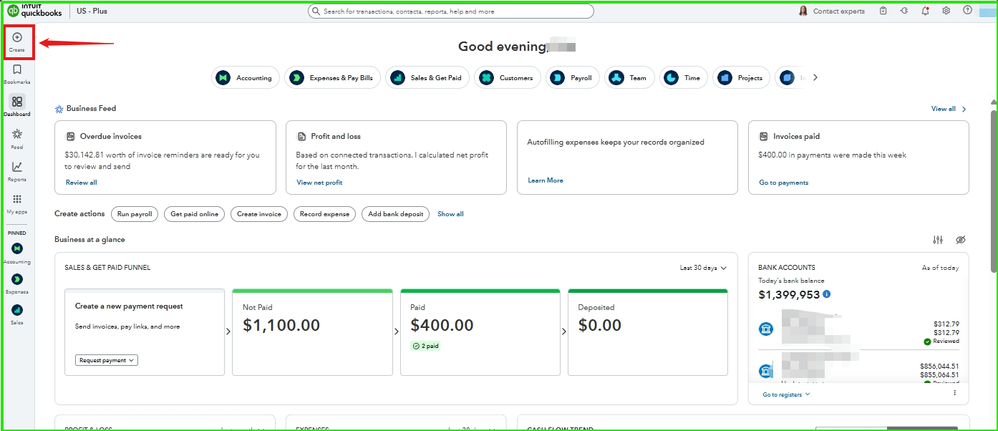The width and height of the screenshot is (998, 431).
Task: Open the Help question mark icon
Action: tap(967, 11)
